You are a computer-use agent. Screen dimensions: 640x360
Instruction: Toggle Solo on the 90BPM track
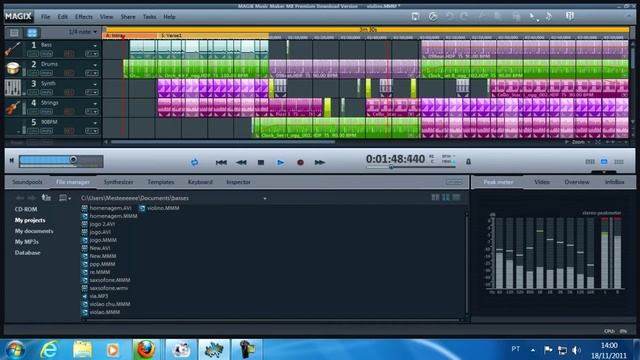point(33,131)
